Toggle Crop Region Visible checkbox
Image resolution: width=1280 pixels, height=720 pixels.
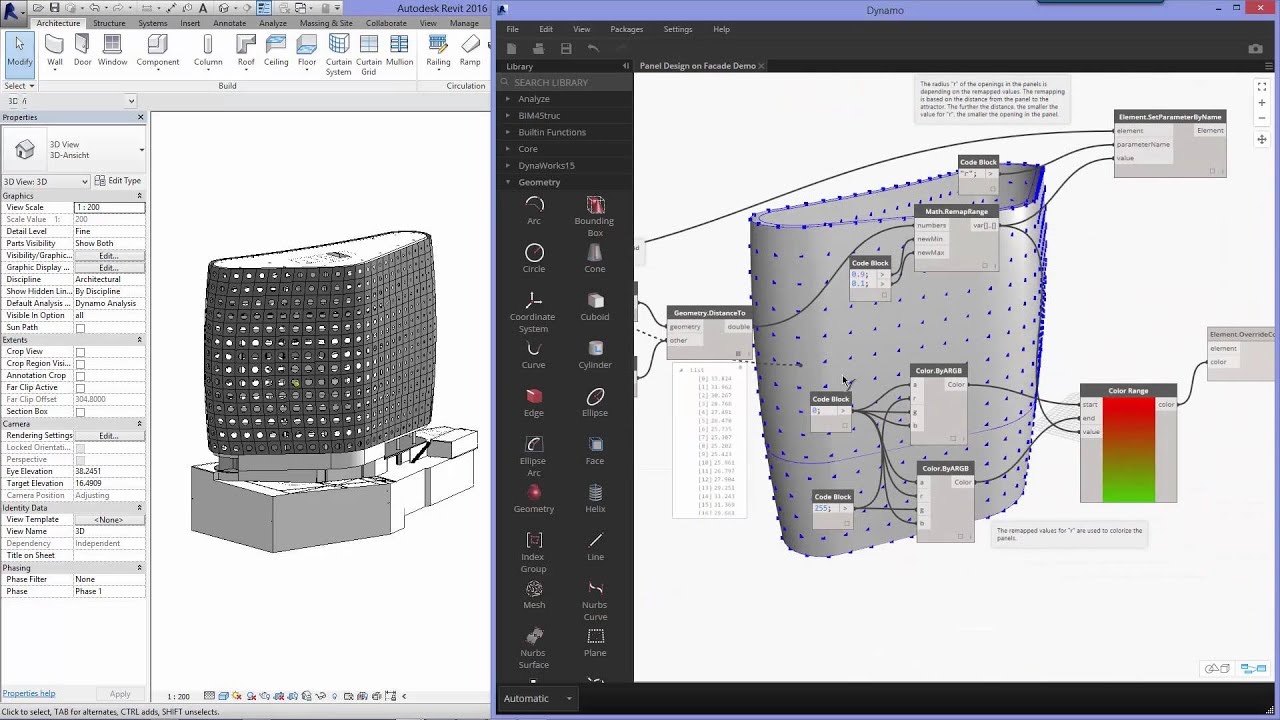click(80, 364)
